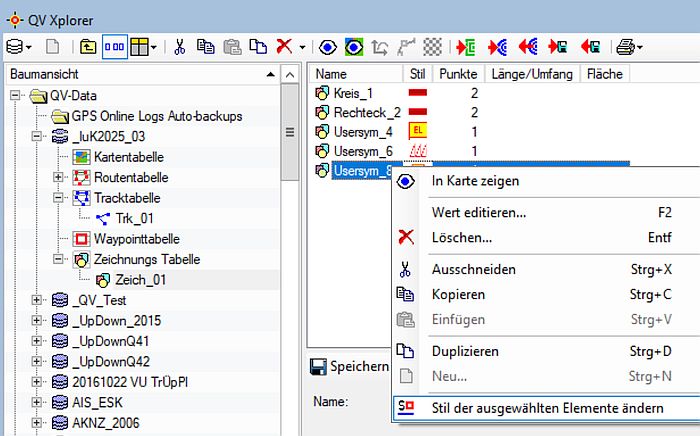Click the yellow EL style symbol of Usersym_4
The image size is (700, 436).
pyautogui.click(x=418, y=131)
